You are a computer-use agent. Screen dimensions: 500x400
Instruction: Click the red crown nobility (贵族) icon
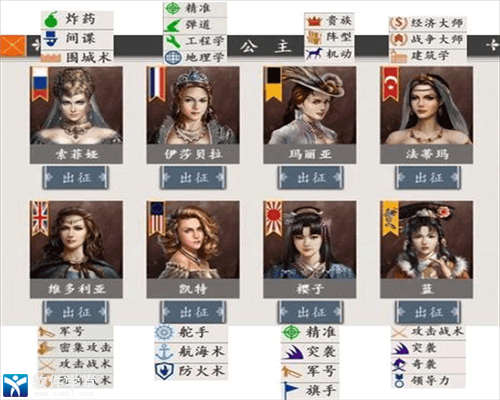pyautogui.click(x=314, y=21)
